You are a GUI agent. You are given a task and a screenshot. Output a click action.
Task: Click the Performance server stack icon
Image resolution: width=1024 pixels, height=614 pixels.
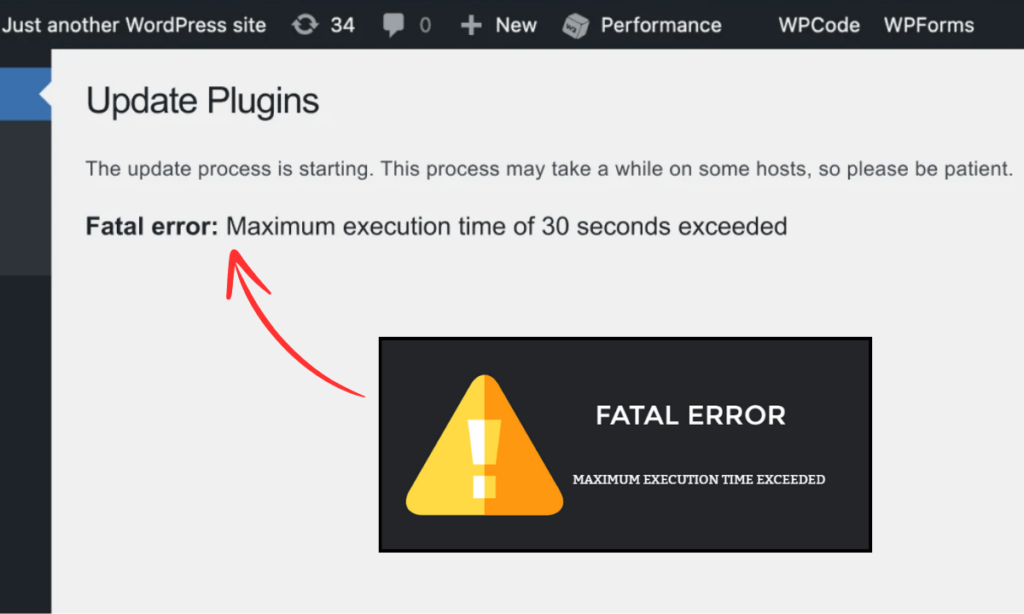click(x=574, y=25)
